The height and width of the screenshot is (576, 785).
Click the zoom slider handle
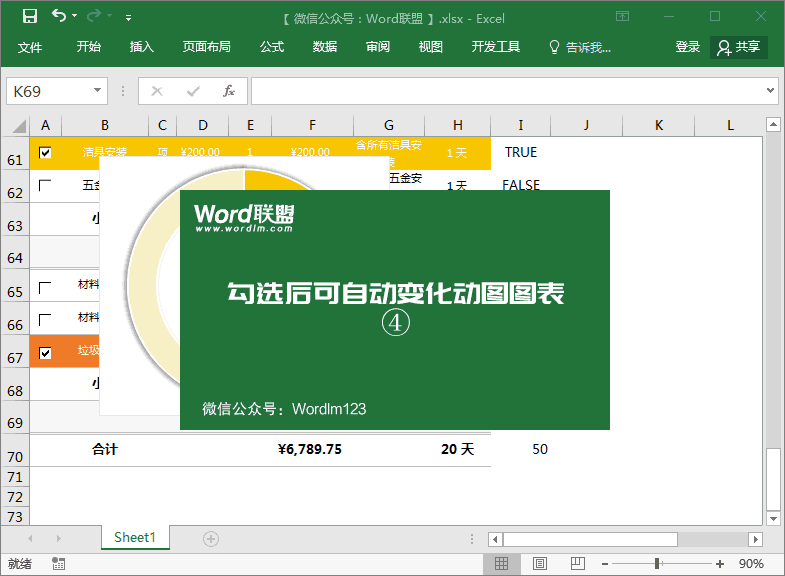pos(657,564)
